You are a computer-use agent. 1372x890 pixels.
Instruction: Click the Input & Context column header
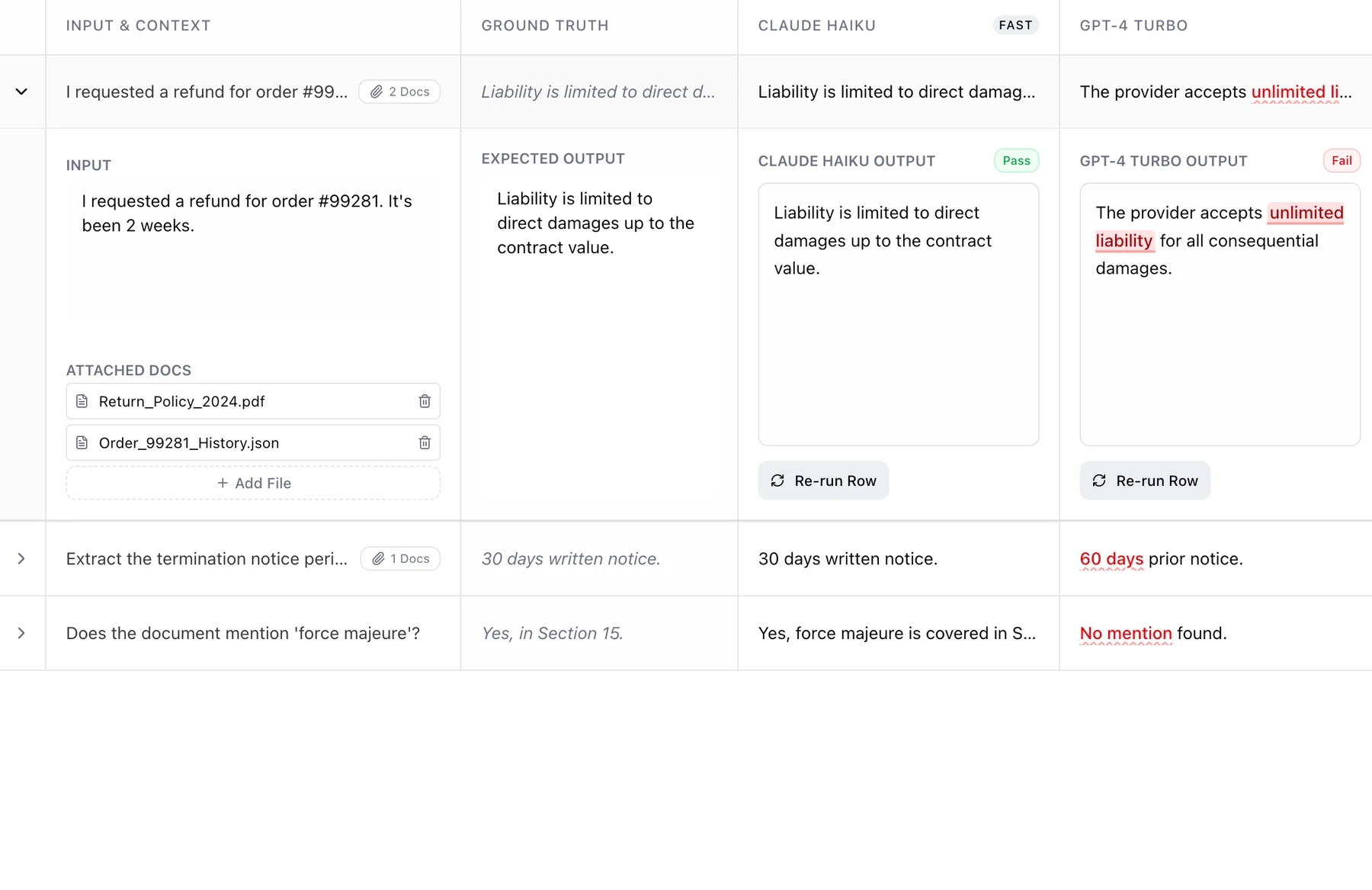[138, 25]
